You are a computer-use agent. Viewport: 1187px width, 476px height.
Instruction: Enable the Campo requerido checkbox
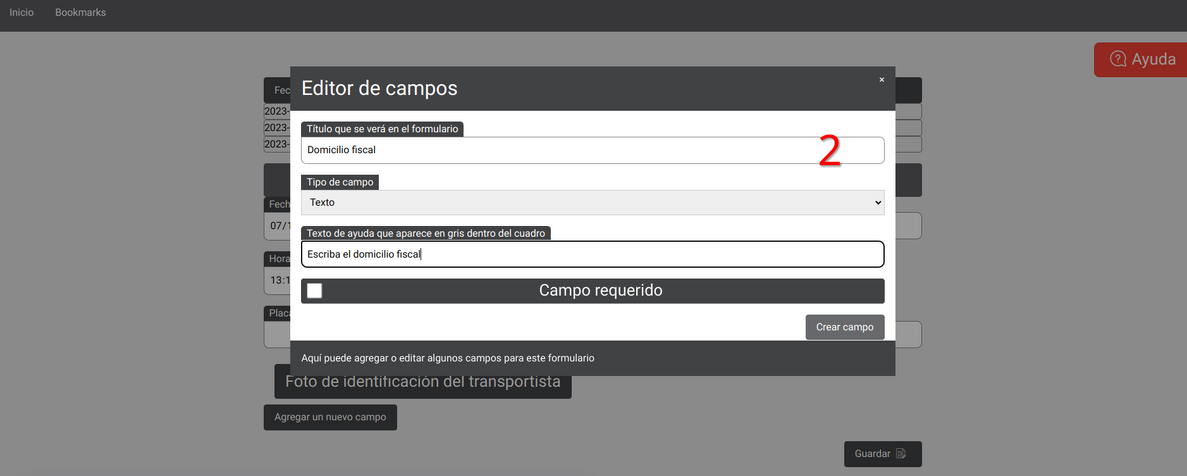314,291
